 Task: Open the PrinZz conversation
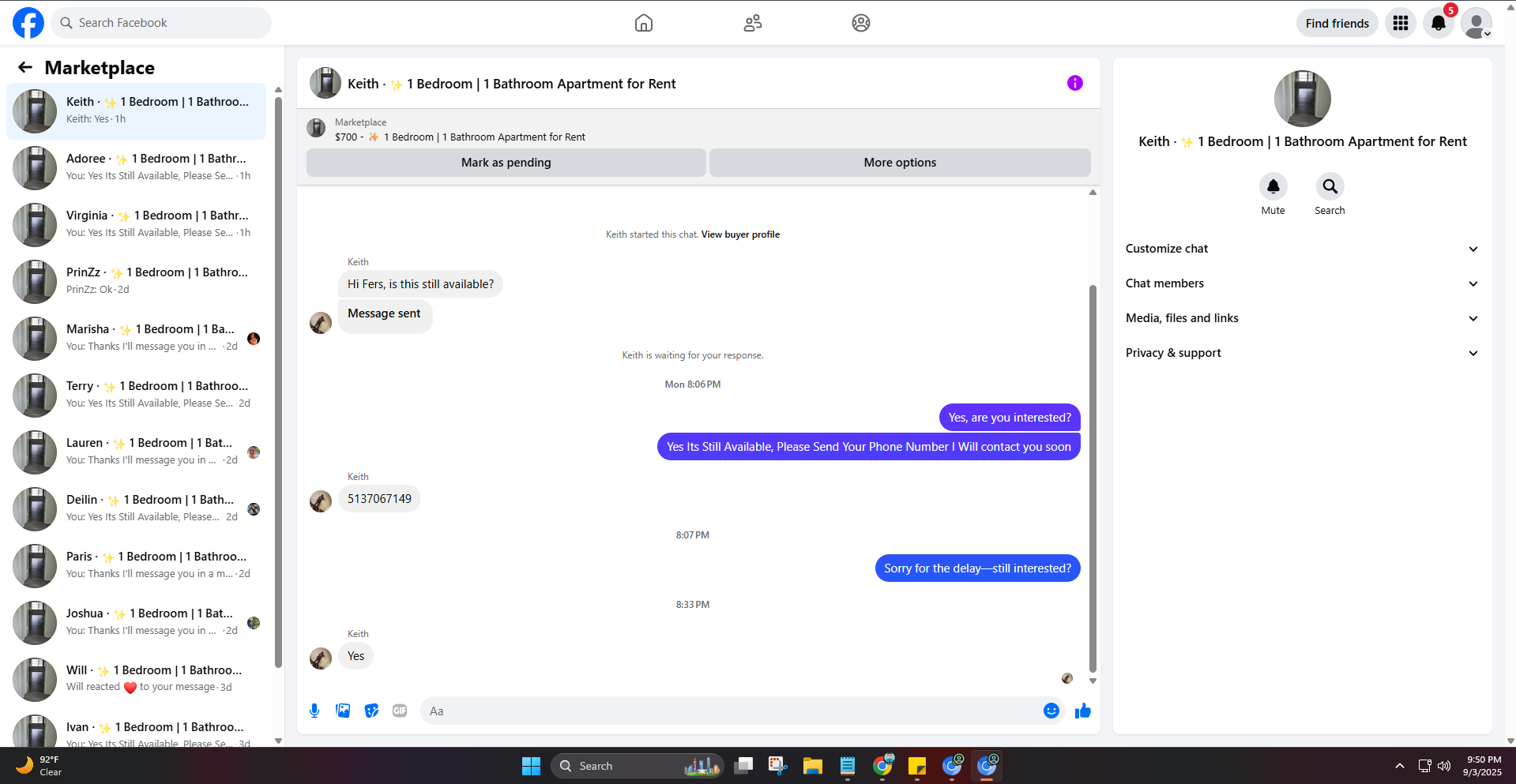tap(137, 281)
